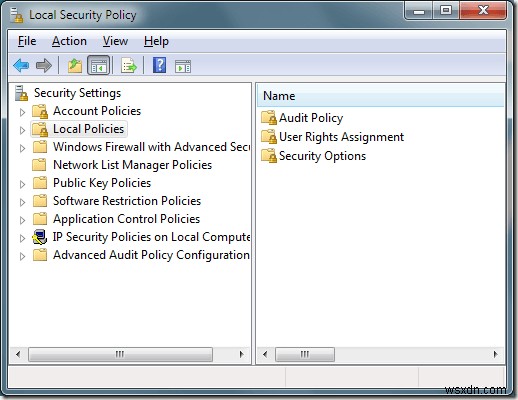Click the Security Settings root icon

click(22, 93)
